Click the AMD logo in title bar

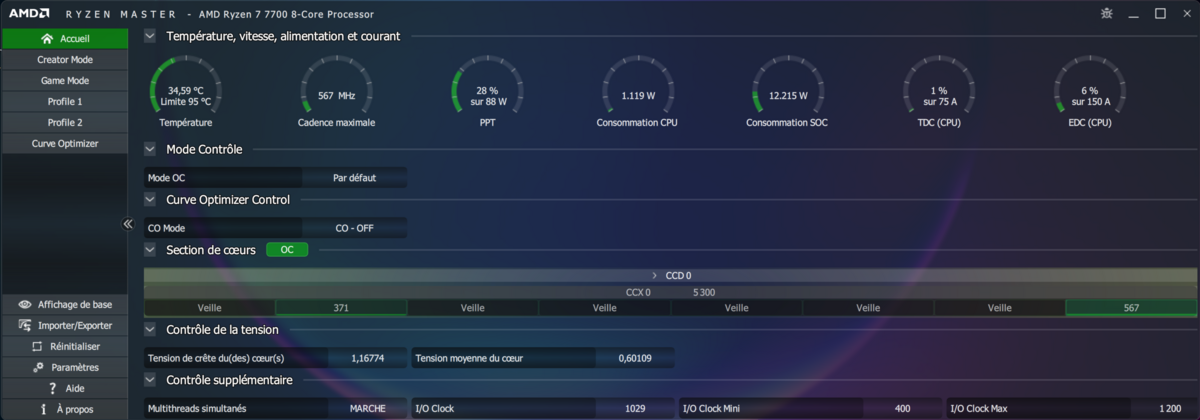pos(31,13)
